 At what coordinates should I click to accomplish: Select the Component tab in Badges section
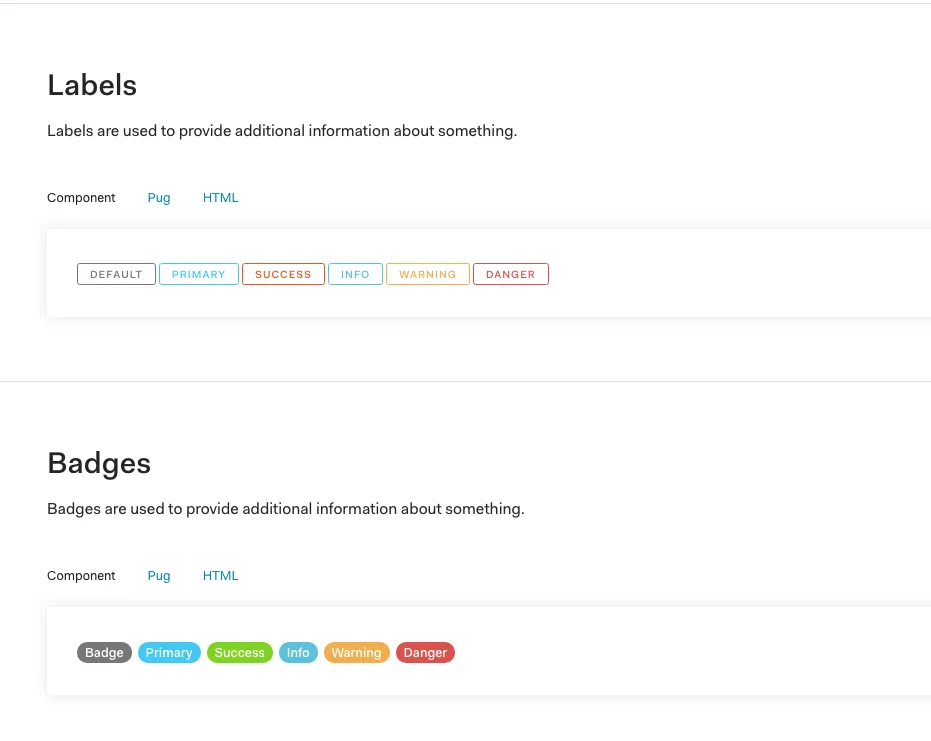click(81, 575)
